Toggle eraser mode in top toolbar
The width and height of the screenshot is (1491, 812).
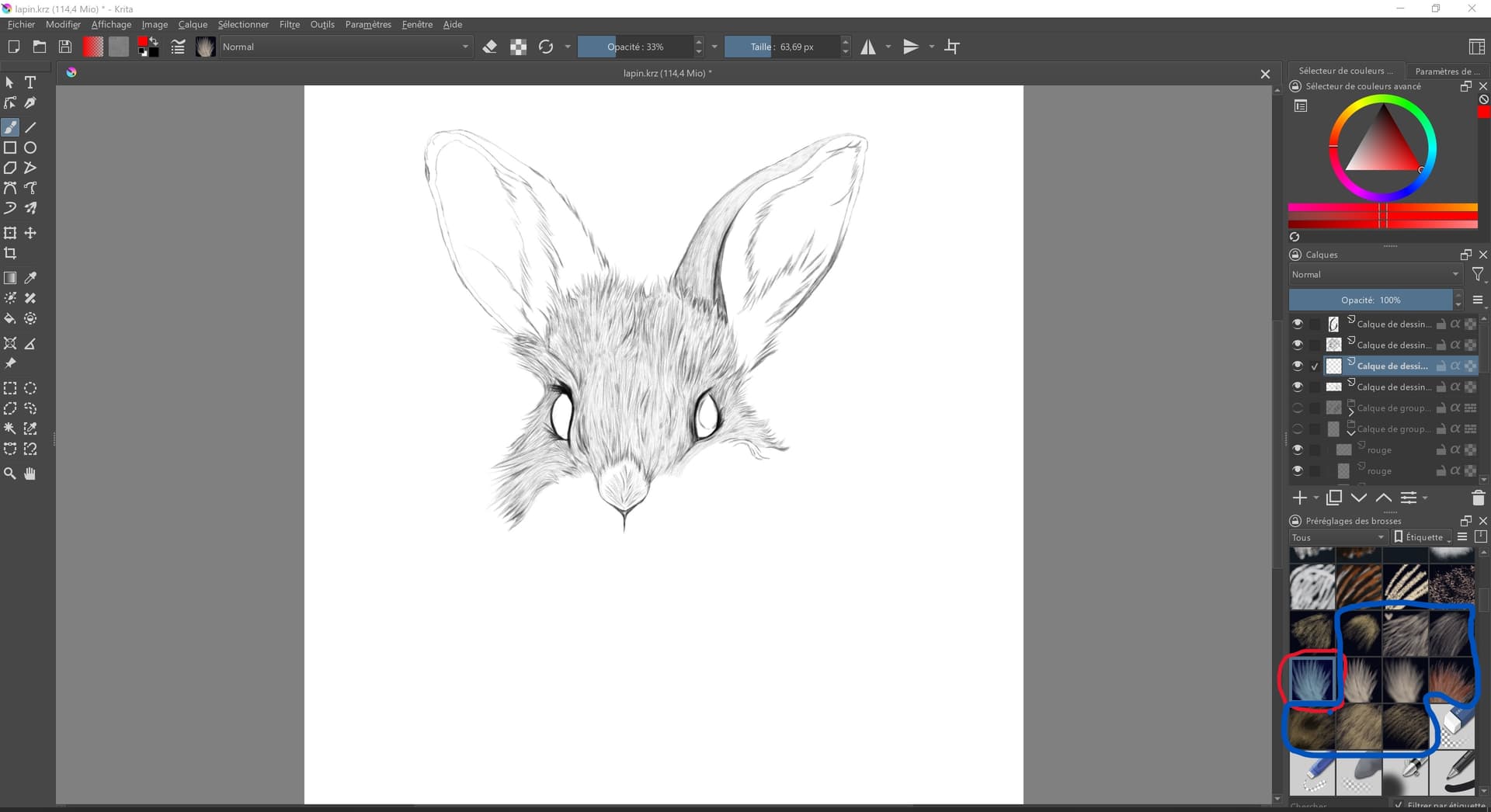point(489,47)
